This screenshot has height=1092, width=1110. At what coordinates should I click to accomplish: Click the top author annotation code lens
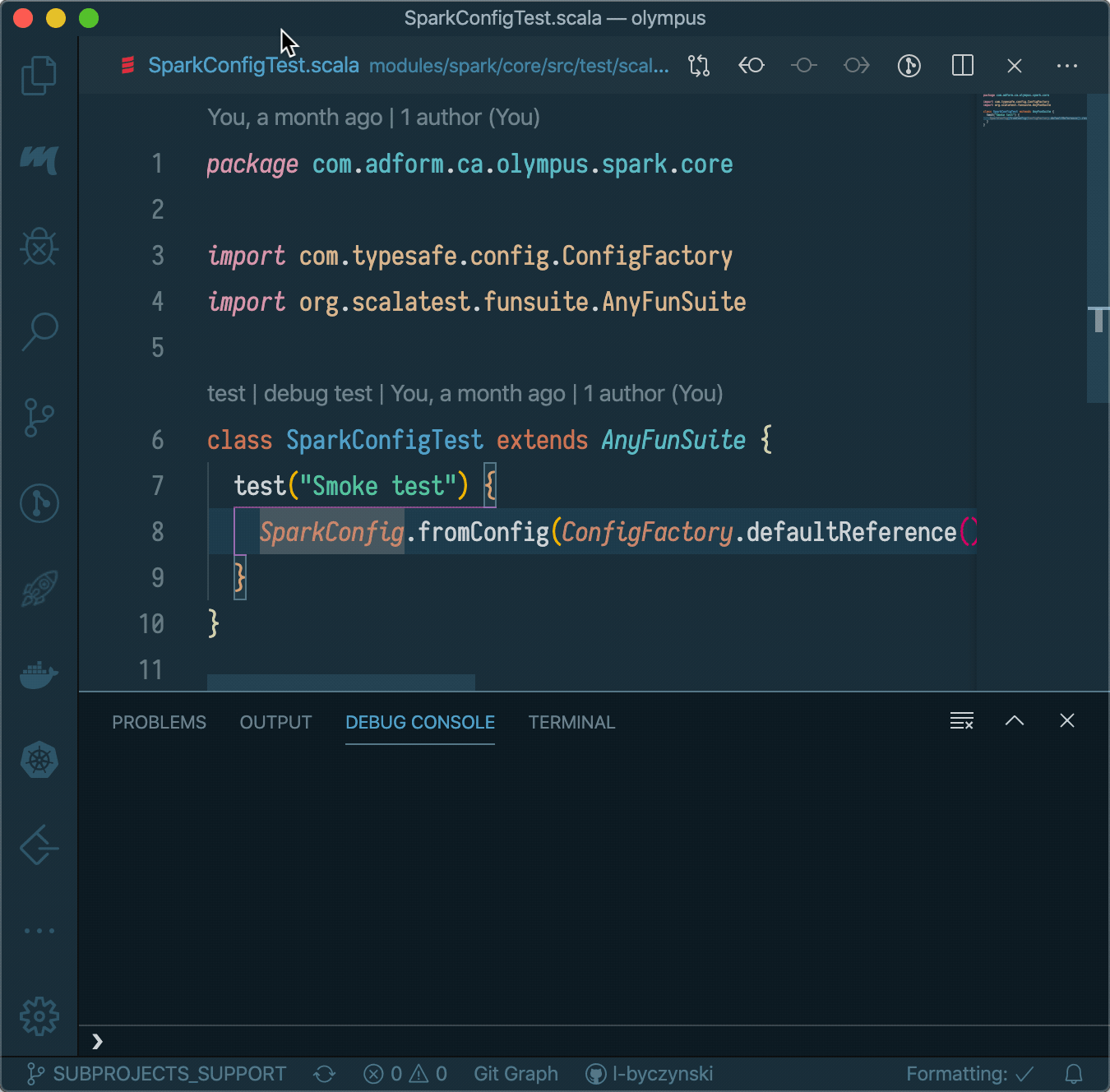[373, 118]
